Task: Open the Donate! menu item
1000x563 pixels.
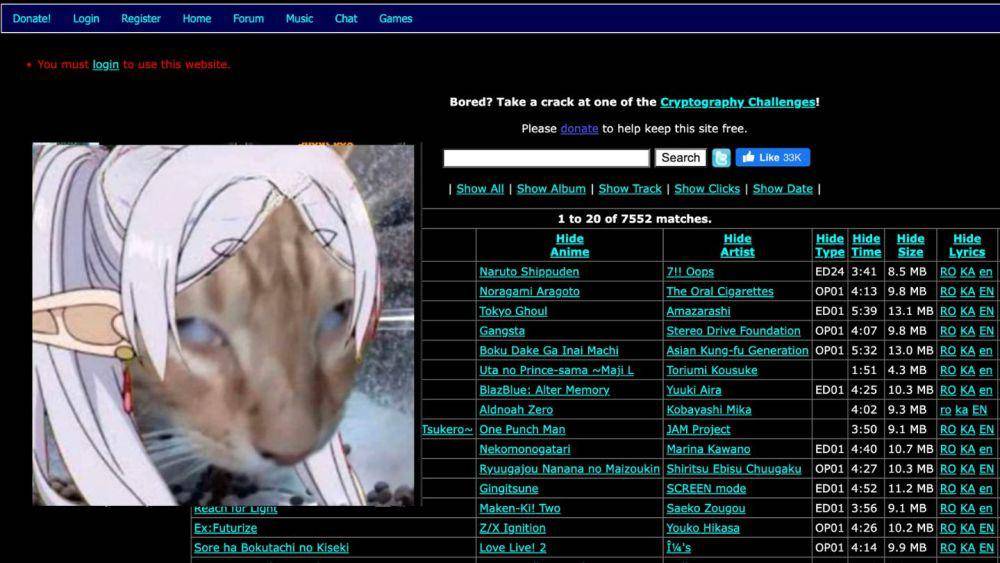Action: coord(31,18)
